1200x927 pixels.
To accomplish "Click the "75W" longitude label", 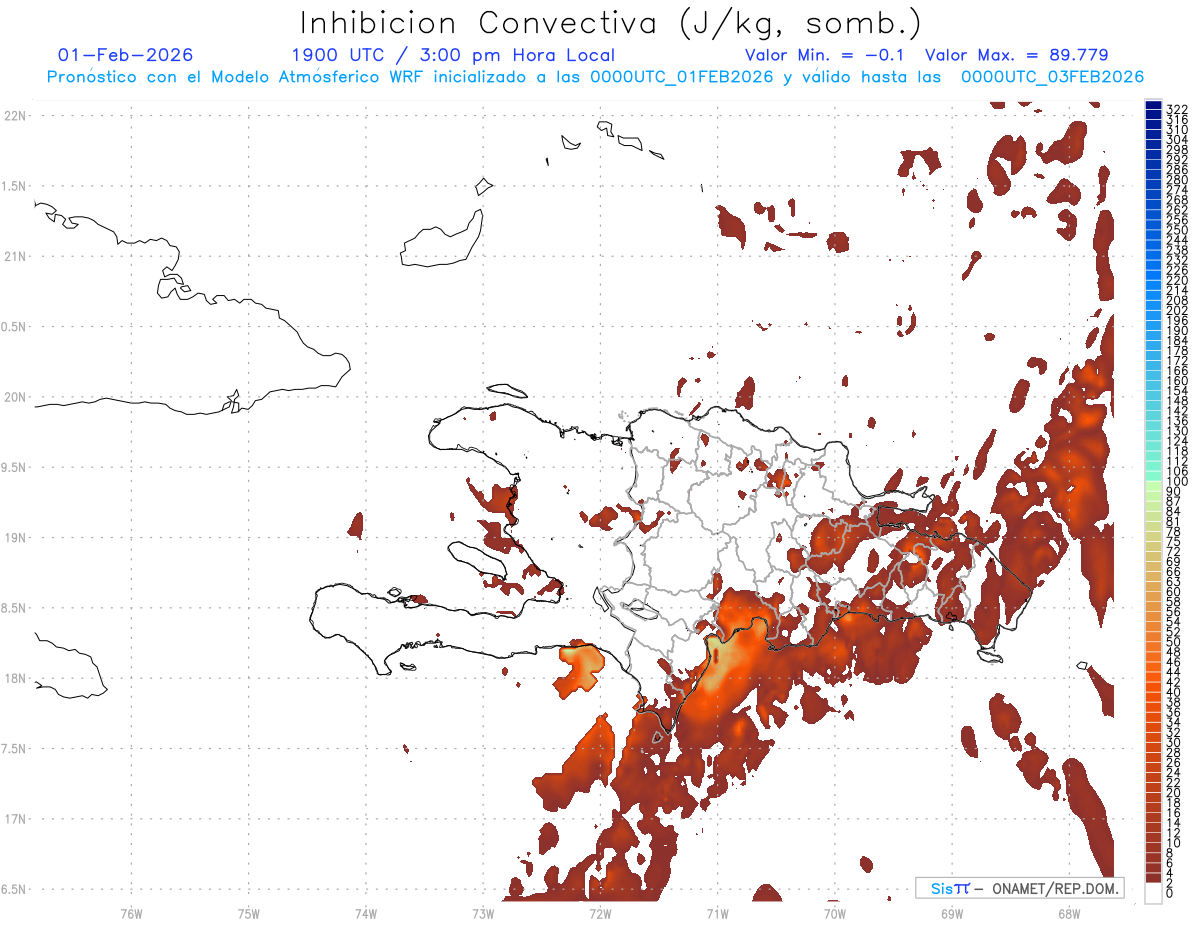I will tap(248, 912).
